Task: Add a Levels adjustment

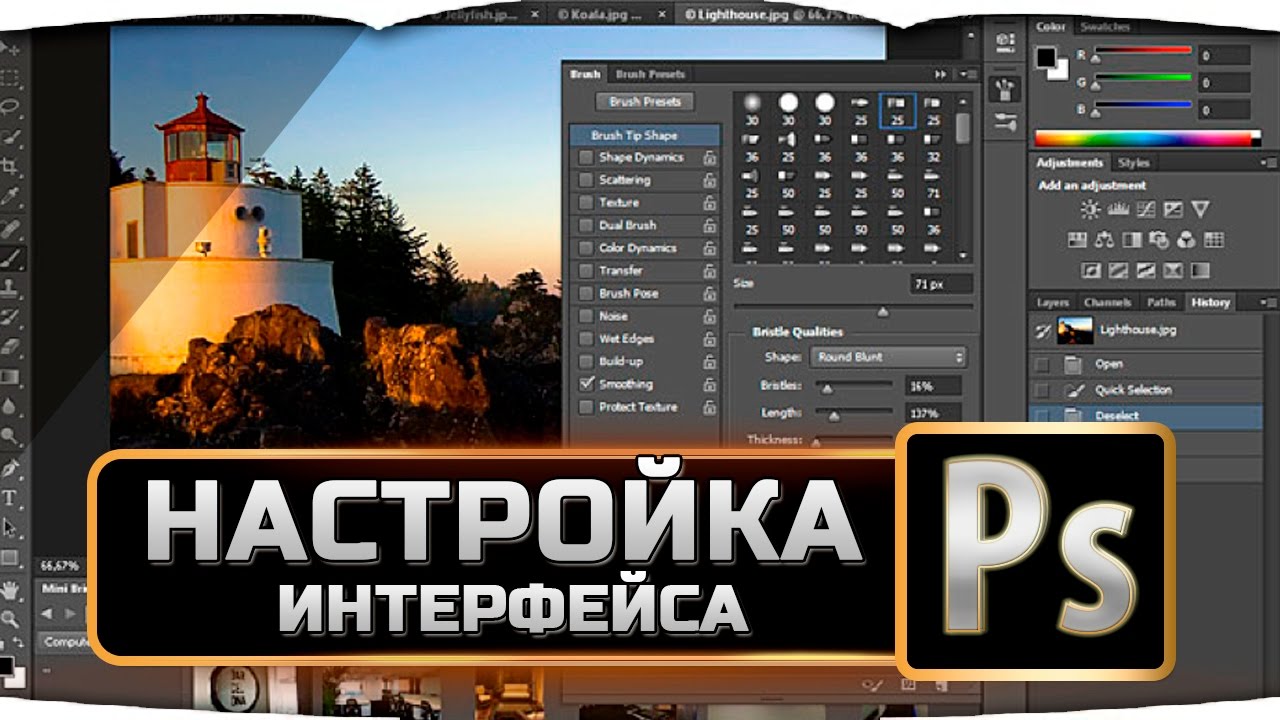Action: point(1118,209)
